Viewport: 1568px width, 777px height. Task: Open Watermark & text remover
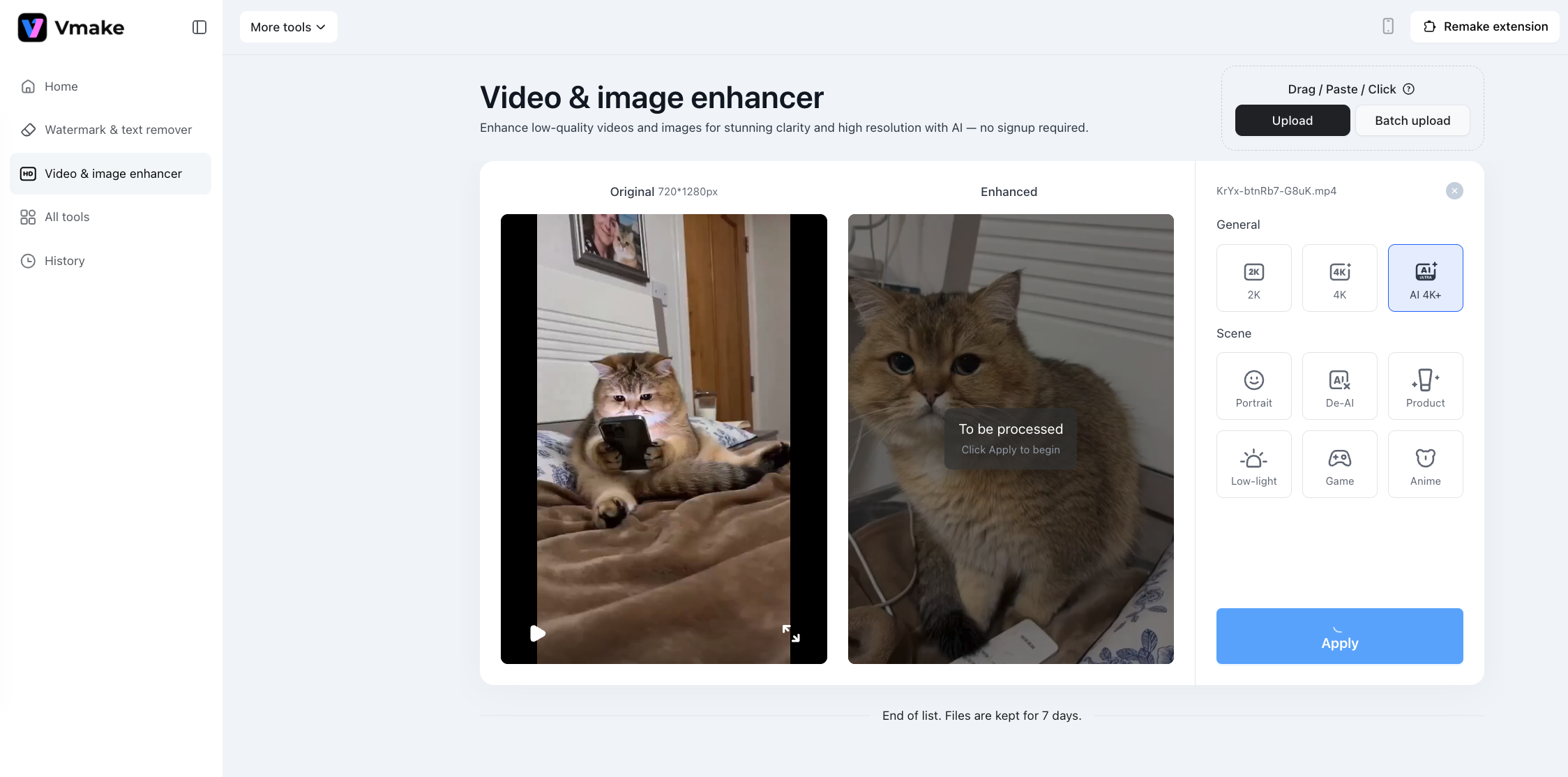(118, 130)
